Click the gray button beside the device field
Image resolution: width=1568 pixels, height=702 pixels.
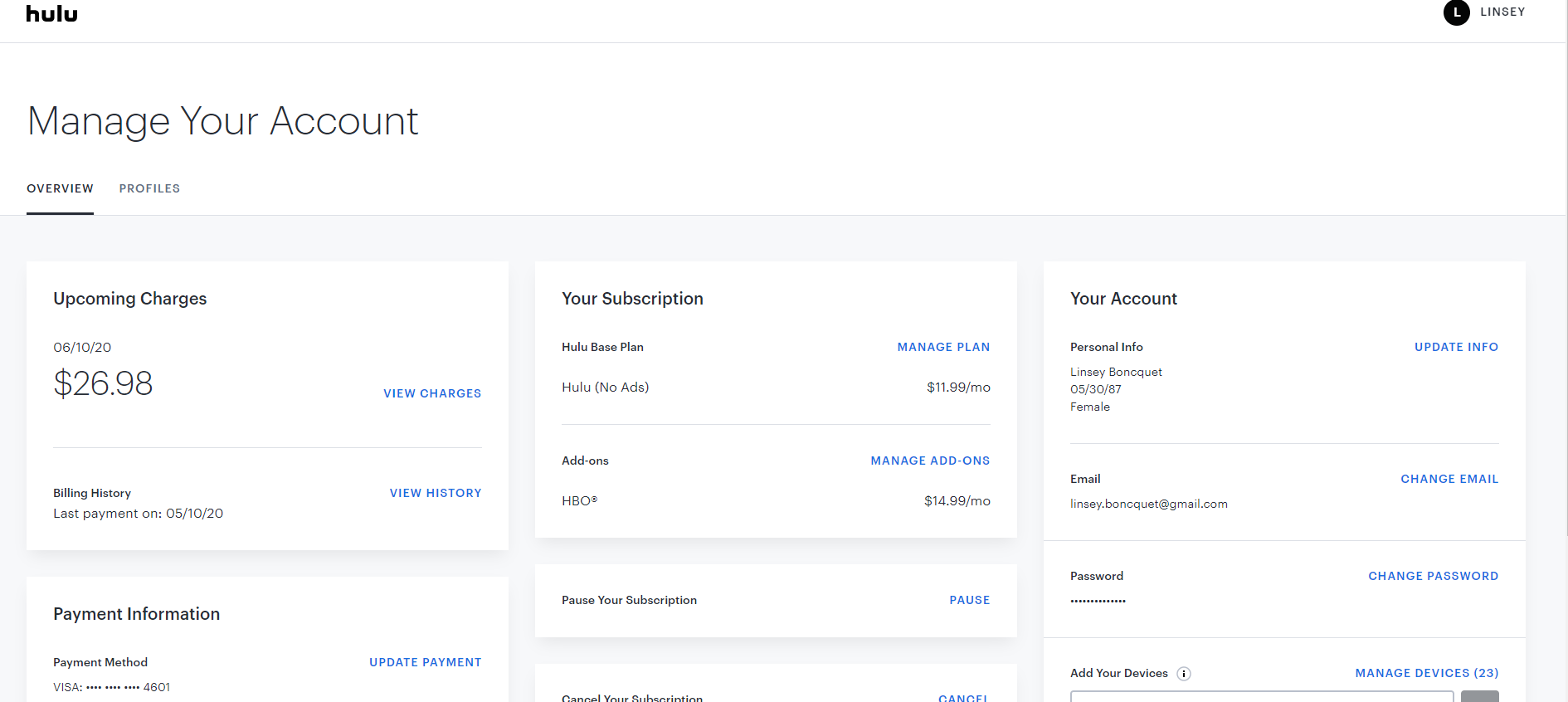1480,696
